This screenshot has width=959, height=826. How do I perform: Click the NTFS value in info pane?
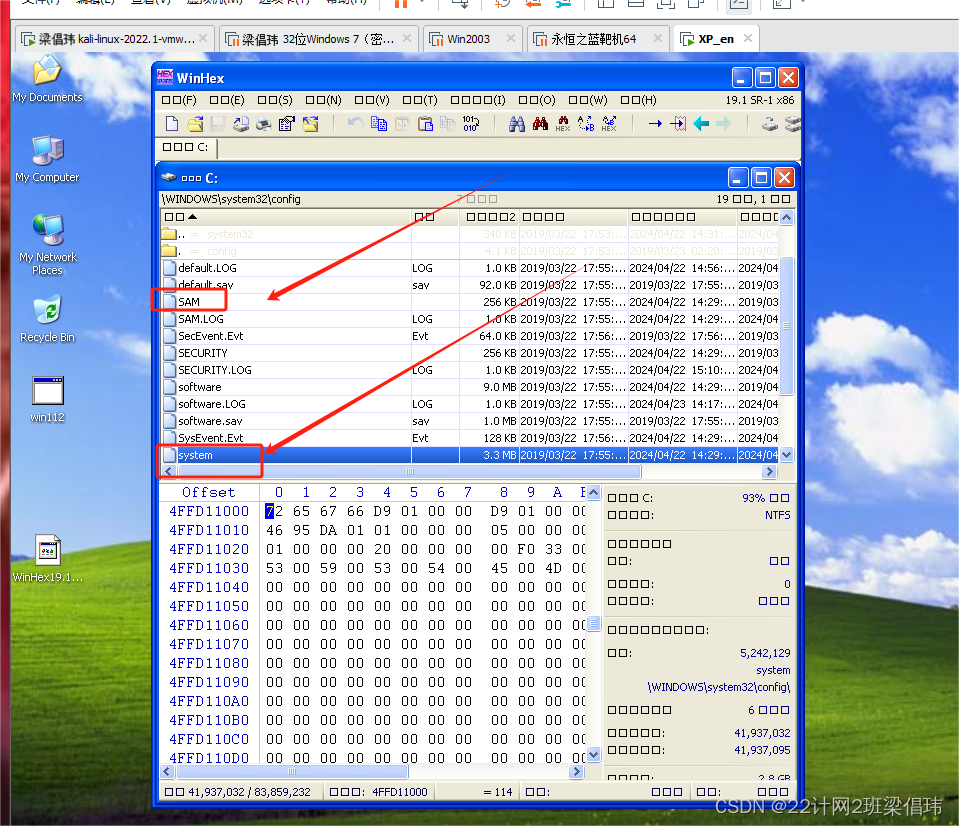coord(777,515)
